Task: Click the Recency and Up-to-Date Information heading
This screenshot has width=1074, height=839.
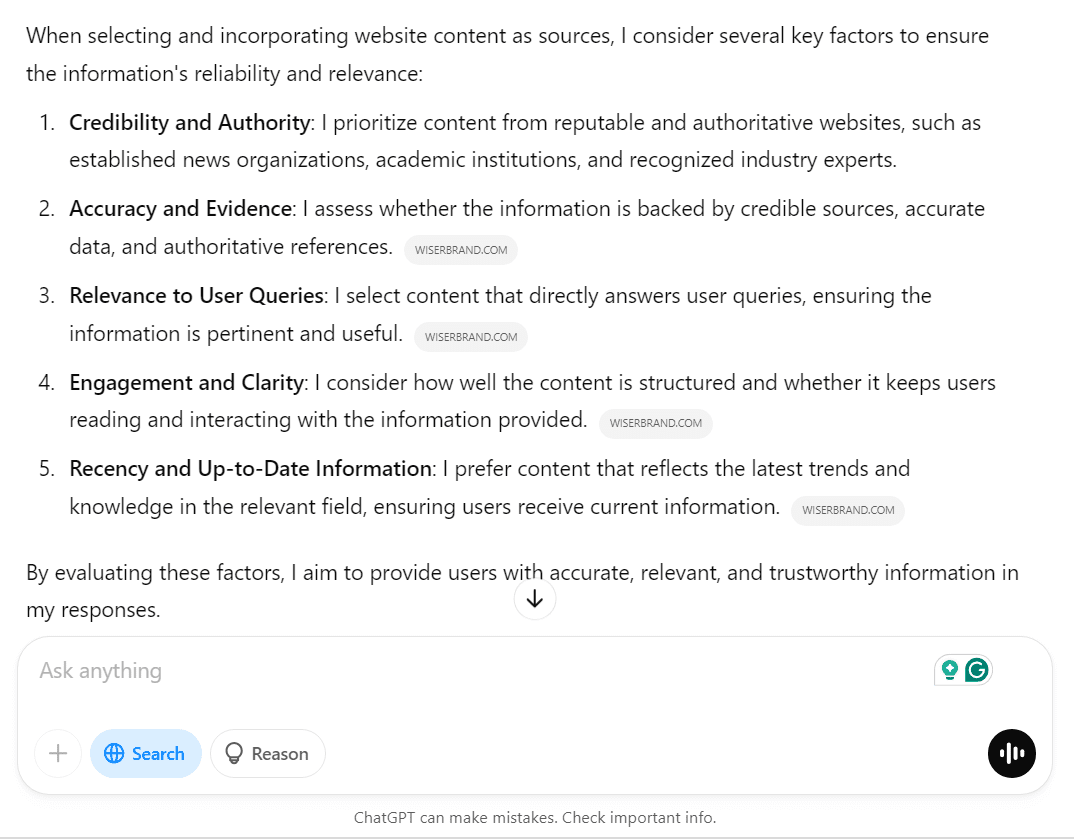Action: [250, 469]
